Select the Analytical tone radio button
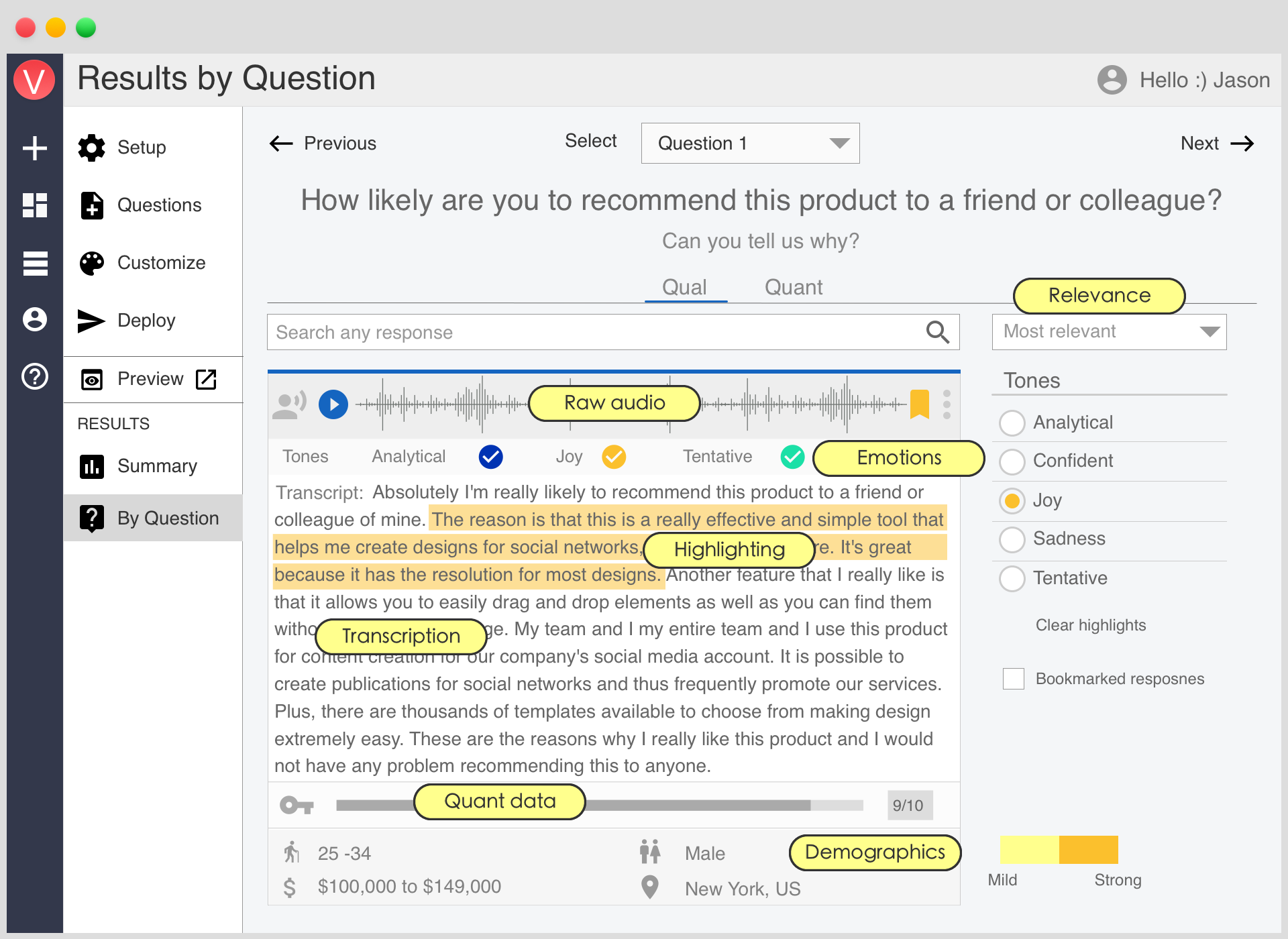 [1012, 423]
